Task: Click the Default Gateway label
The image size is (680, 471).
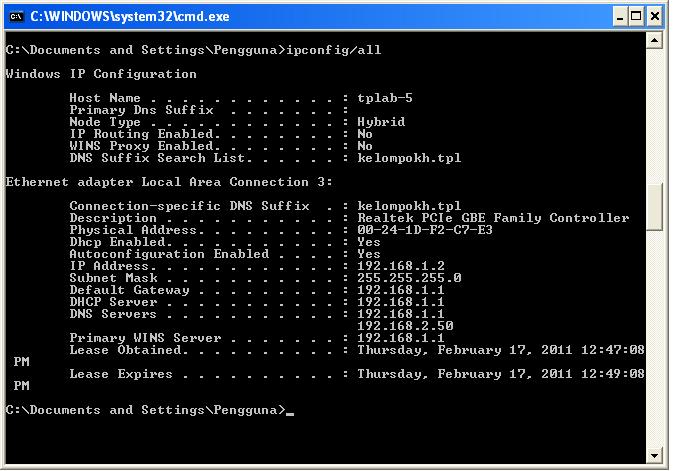Action: tap(129, 290)
